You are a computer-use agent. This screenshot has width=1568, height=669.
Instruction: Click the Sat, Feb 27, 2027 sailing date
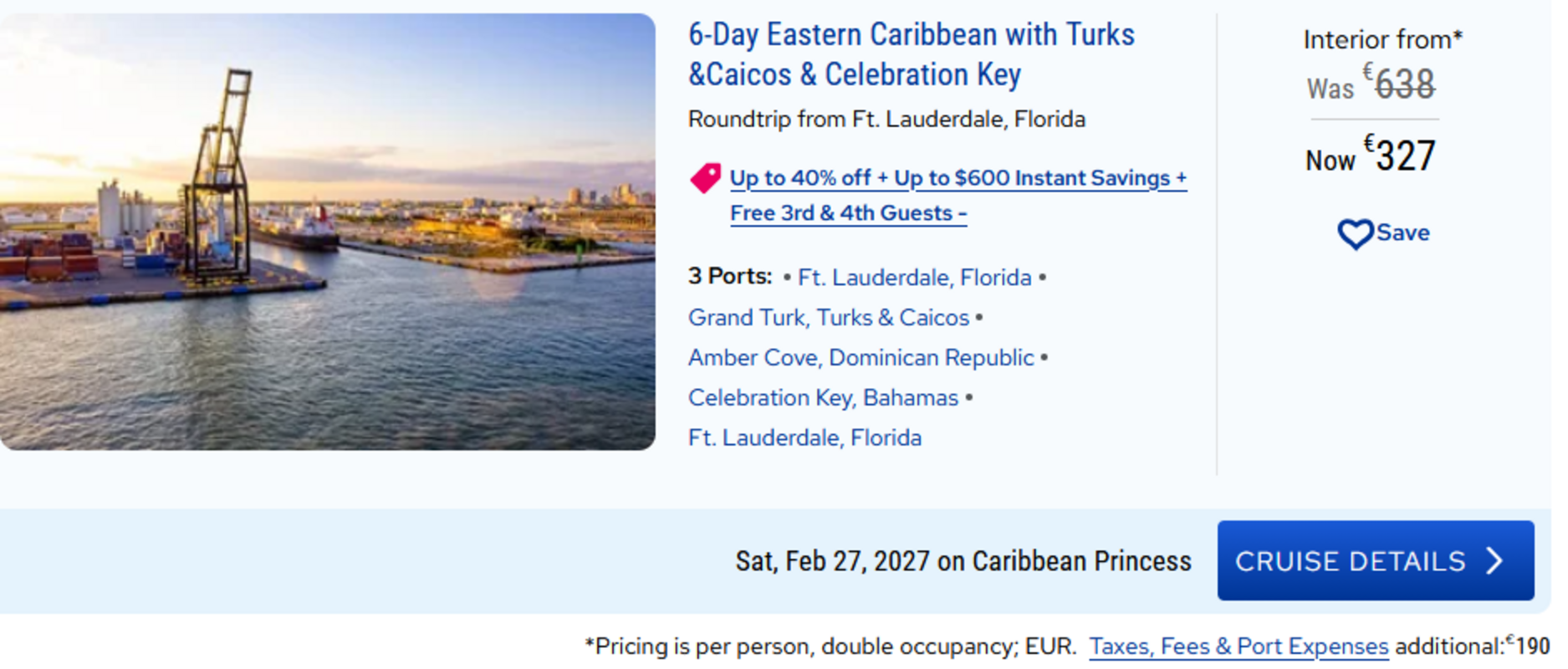(x=832, y=561)
